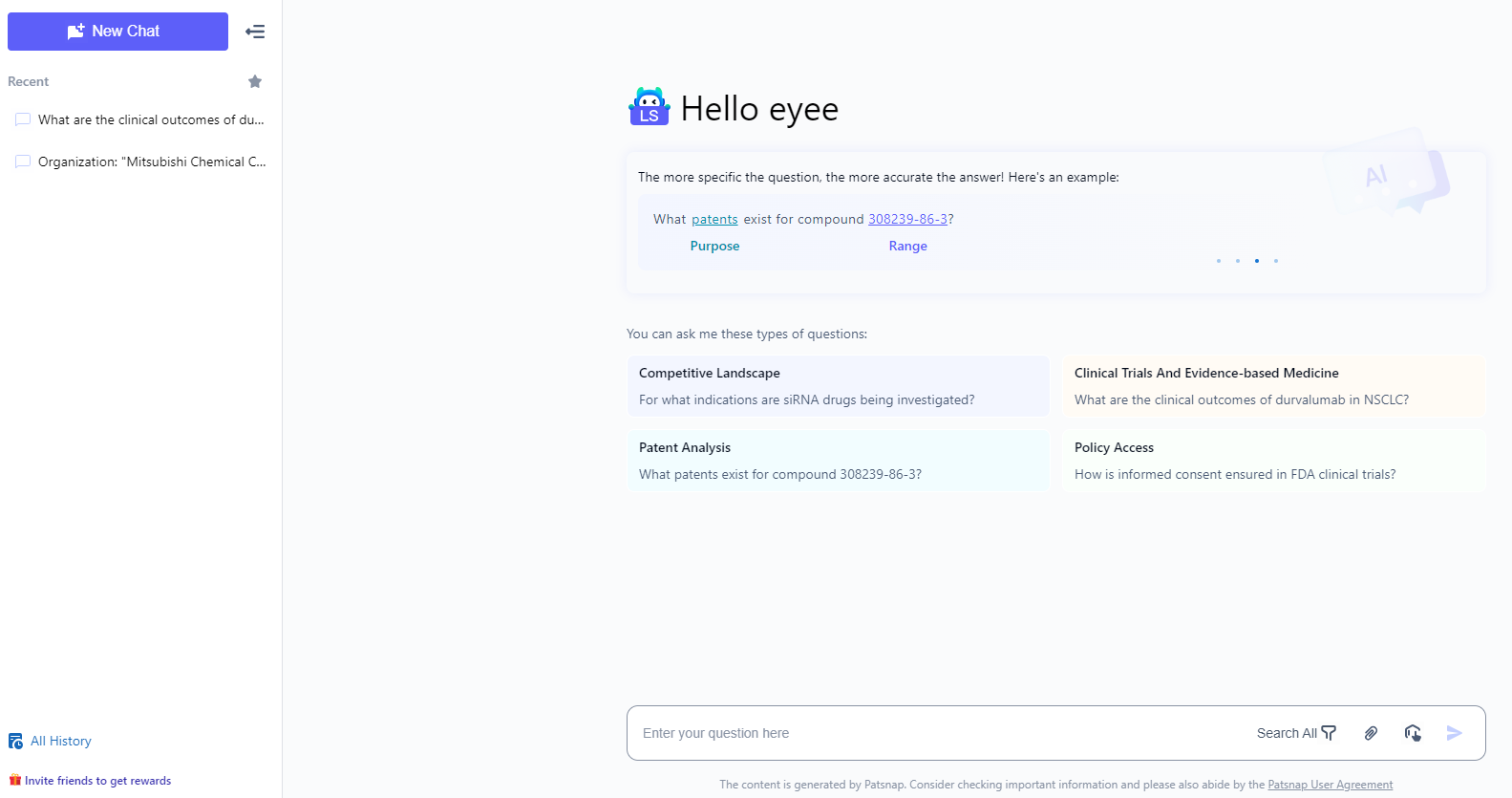
Task: Click the gift icon for invite rewards
Action: point(15,781)
